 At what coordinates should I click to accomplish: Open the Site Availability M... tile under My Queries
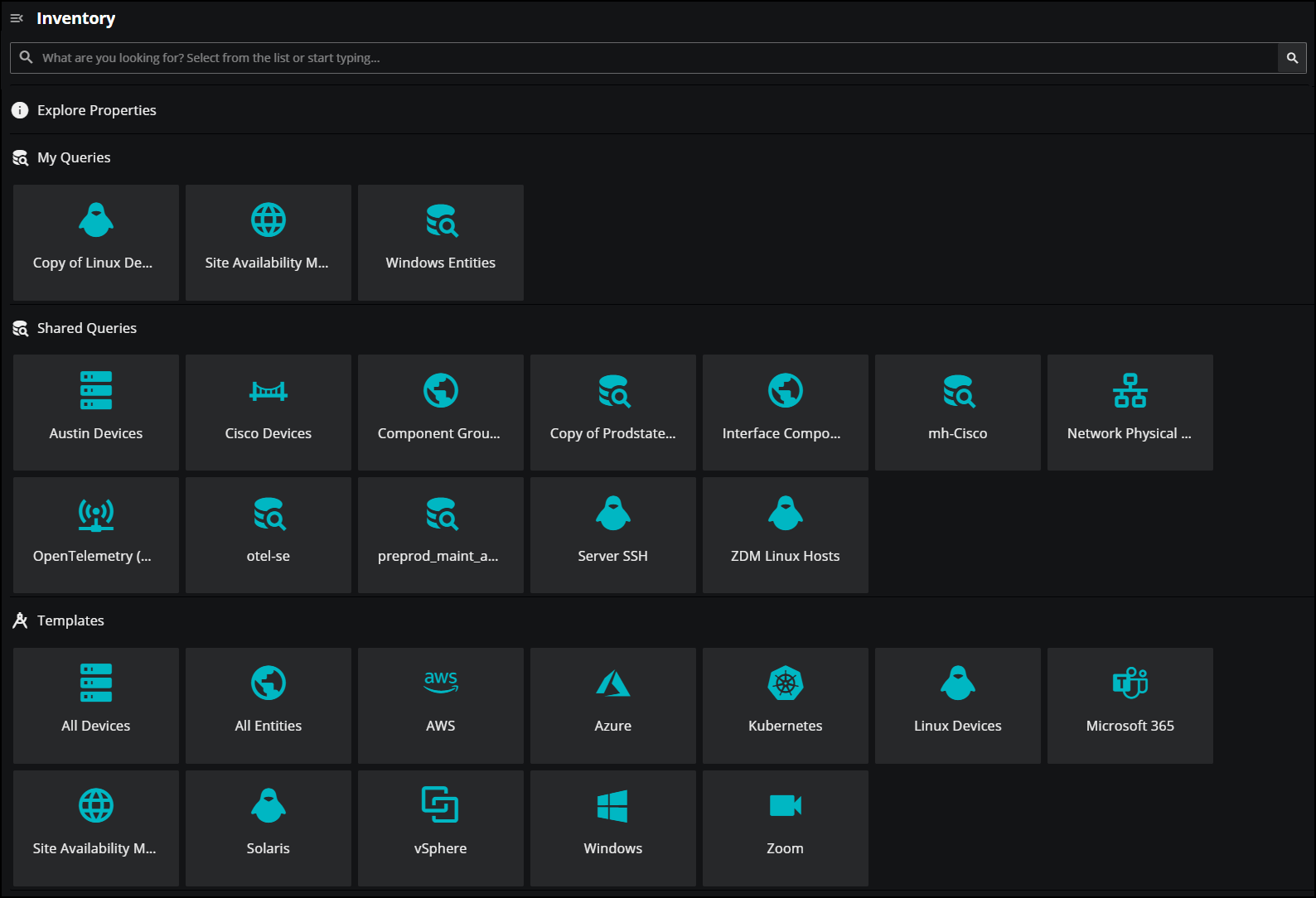point(269,243)
